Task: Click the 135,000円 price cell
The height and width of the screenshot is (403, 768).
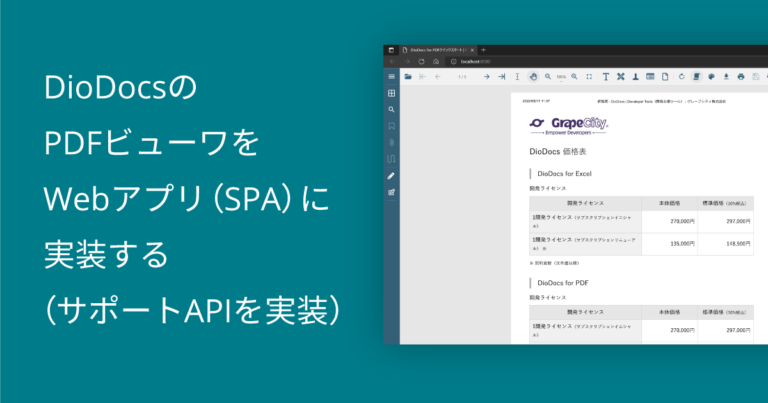Action: click(670, 244)
